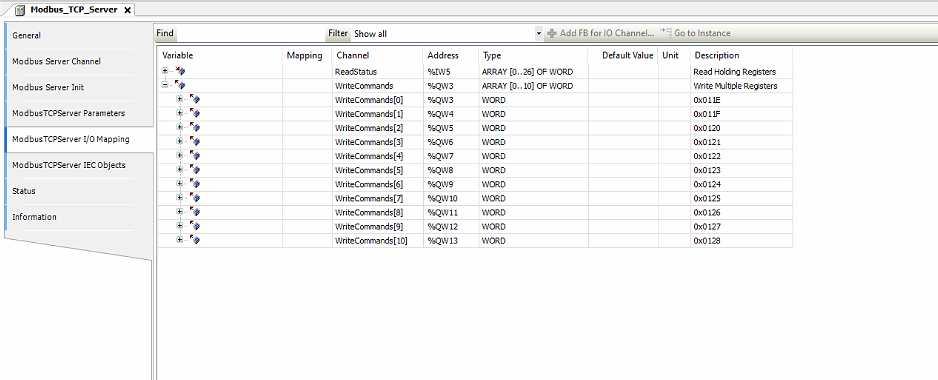This screenshot has width=938, height=380.
Task: Select the %QW4 address cell
Action: click(x=451, y=114)
